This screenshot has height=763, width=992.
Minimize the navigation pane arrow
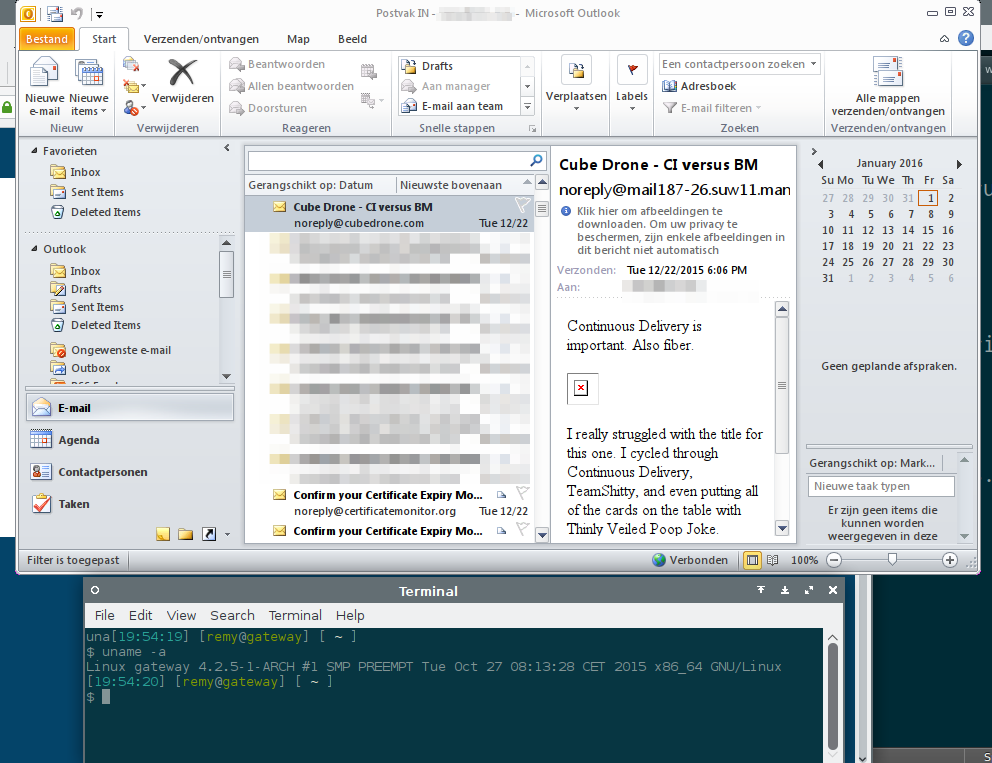(x=226, y=148)
